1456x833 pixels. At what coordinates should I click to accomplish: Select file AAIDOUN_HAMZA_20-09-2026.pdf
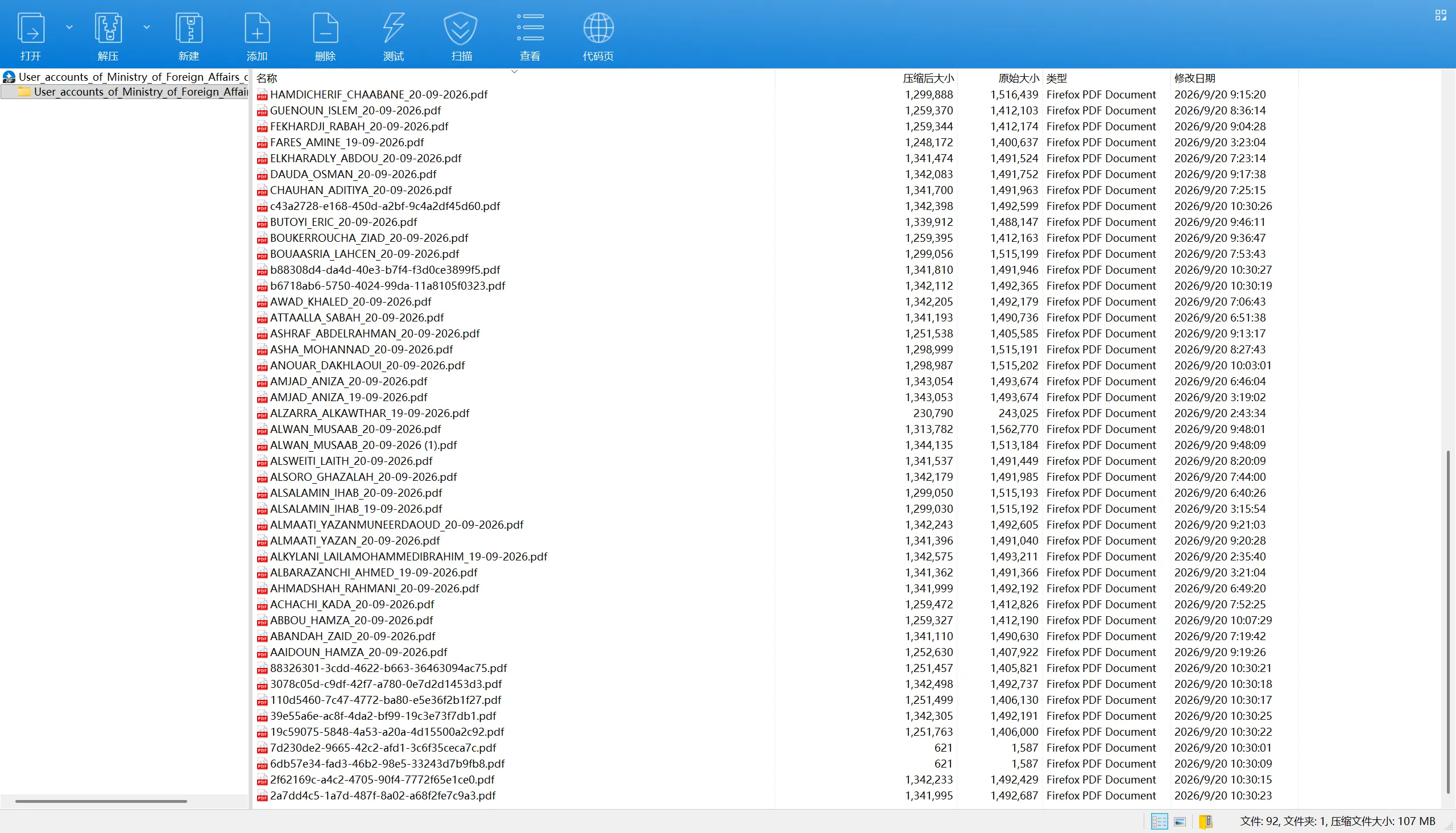(x=358, y=652)
